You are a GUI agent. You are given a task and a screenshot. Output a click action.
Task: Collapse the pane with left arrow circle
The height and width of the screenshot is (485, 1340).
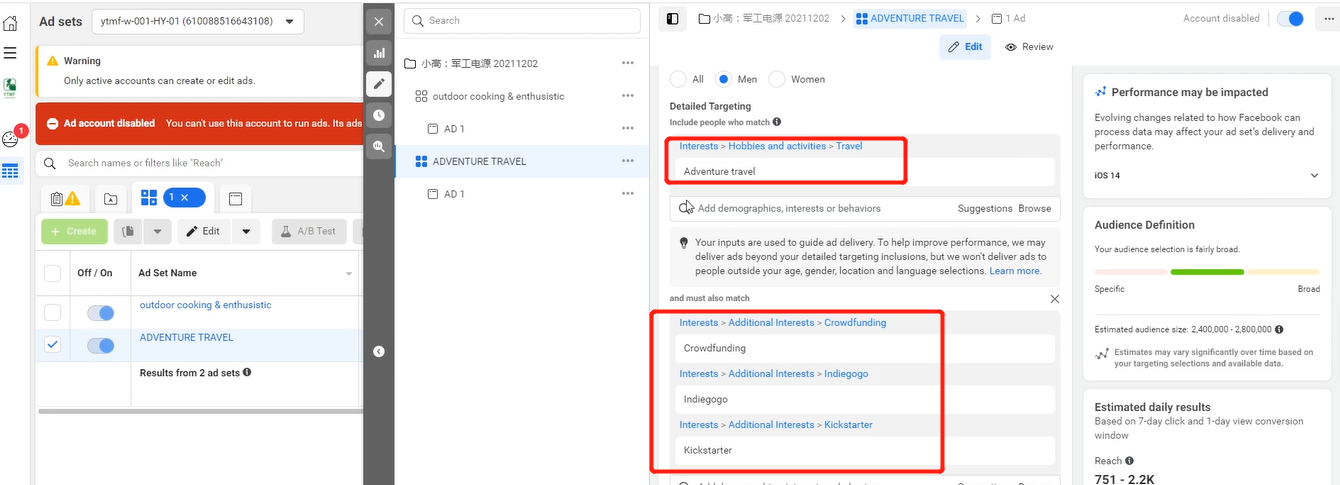[378, 351]
